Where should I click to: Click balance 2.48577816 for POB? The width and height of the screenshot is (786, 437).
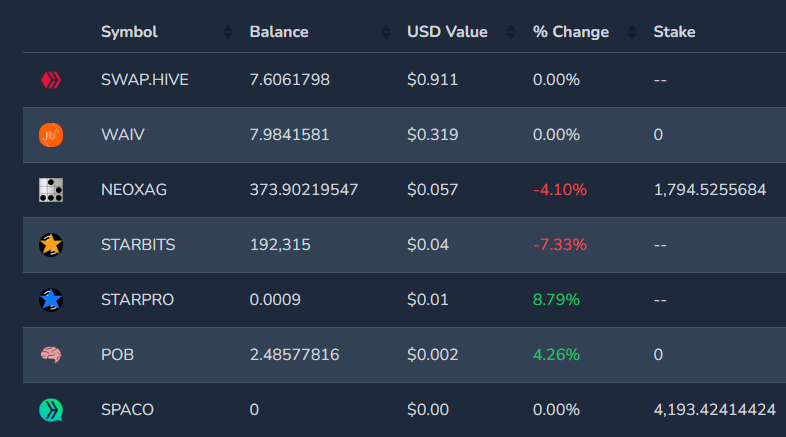(x=294, y=355)
